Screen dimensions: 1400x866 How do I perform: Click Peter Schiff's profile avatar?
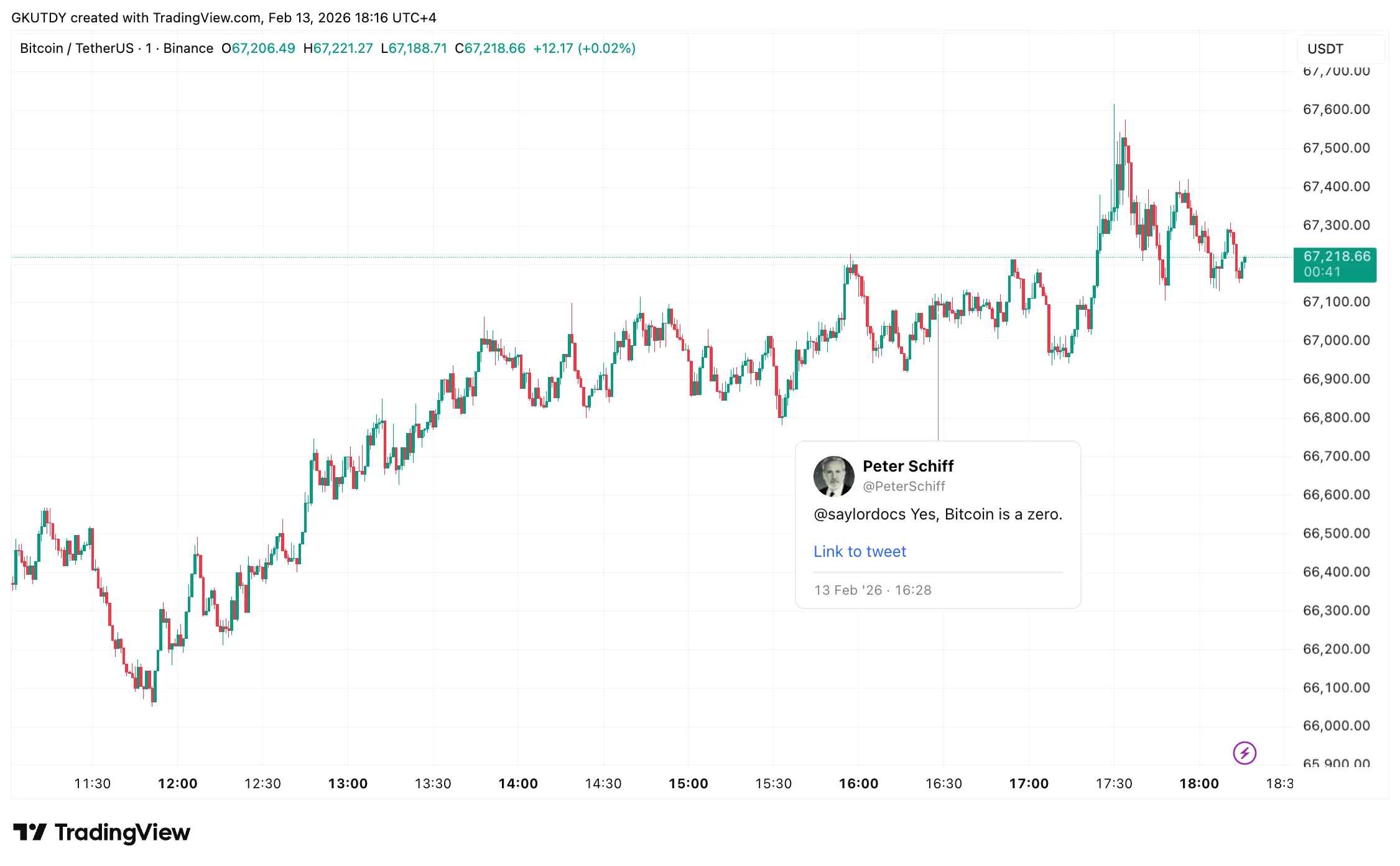pyautogui.click(x=833, y=477)
